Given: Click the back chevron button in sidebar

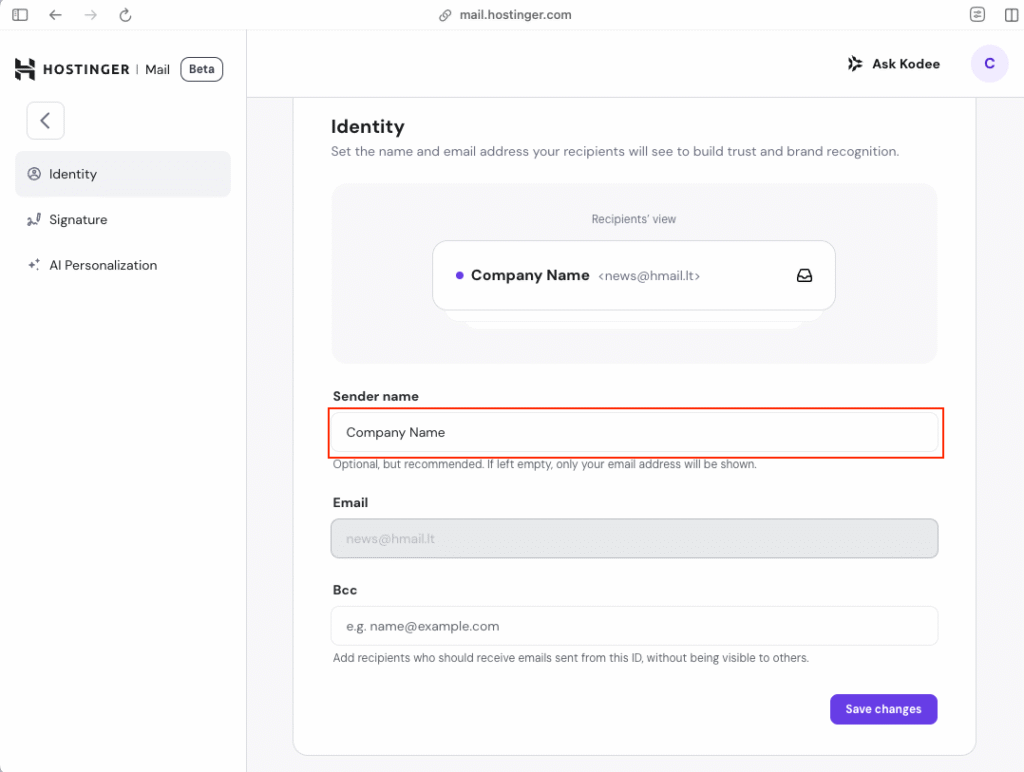Looking at the screenshot, I should click(45, 121).
